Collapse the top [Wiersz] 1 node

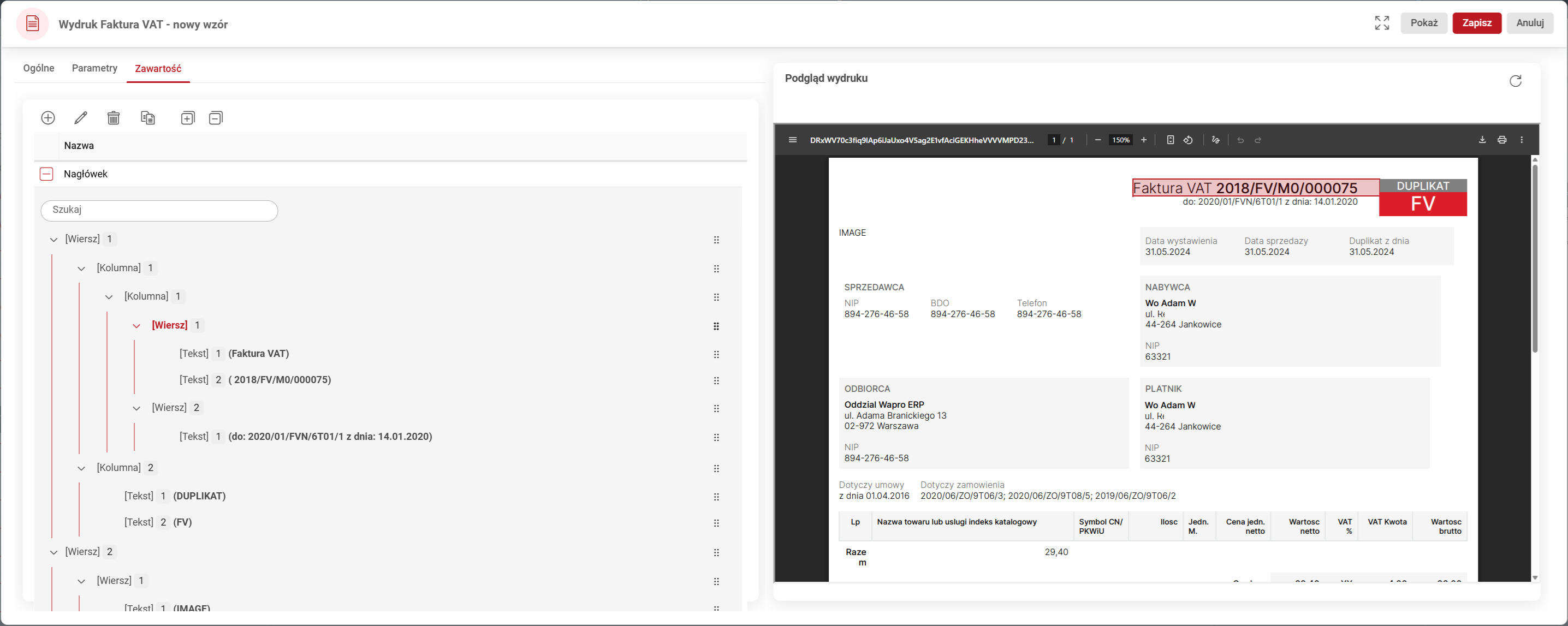[x=54, y=240]
